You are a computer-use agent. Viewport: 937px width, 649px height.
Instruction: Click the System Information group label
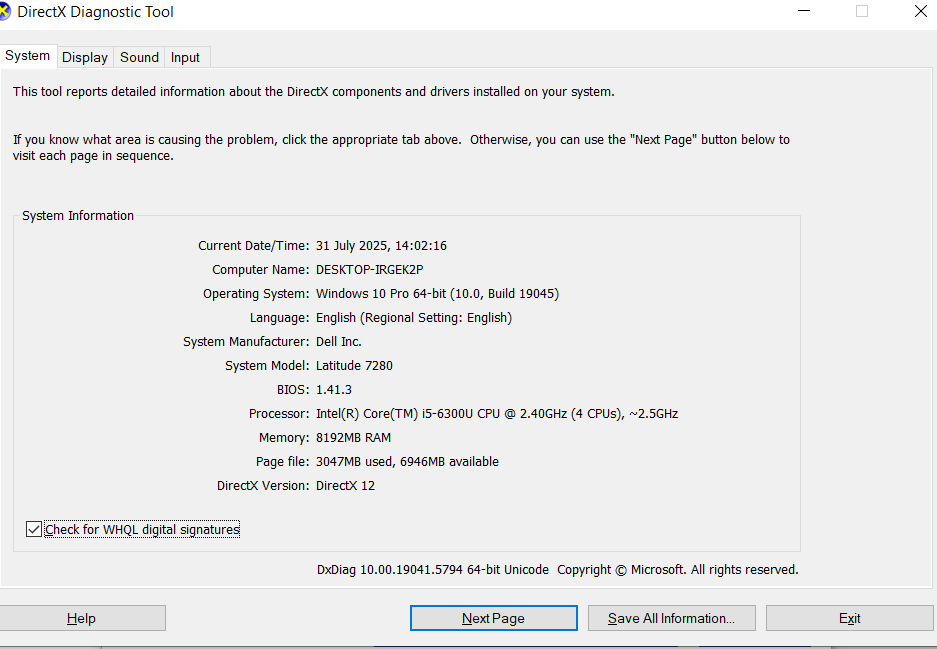point(78,216)
